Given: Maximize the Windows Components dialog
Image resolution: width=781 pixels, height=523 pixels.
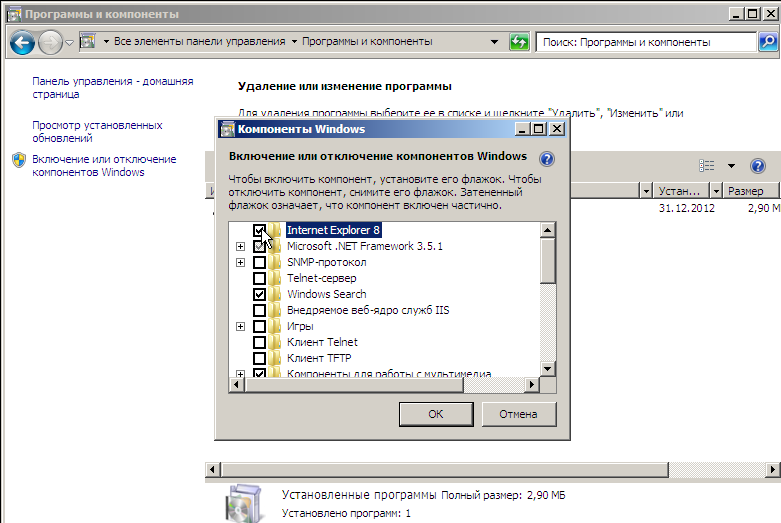Looking at the screenshot, I should [538, 129].
